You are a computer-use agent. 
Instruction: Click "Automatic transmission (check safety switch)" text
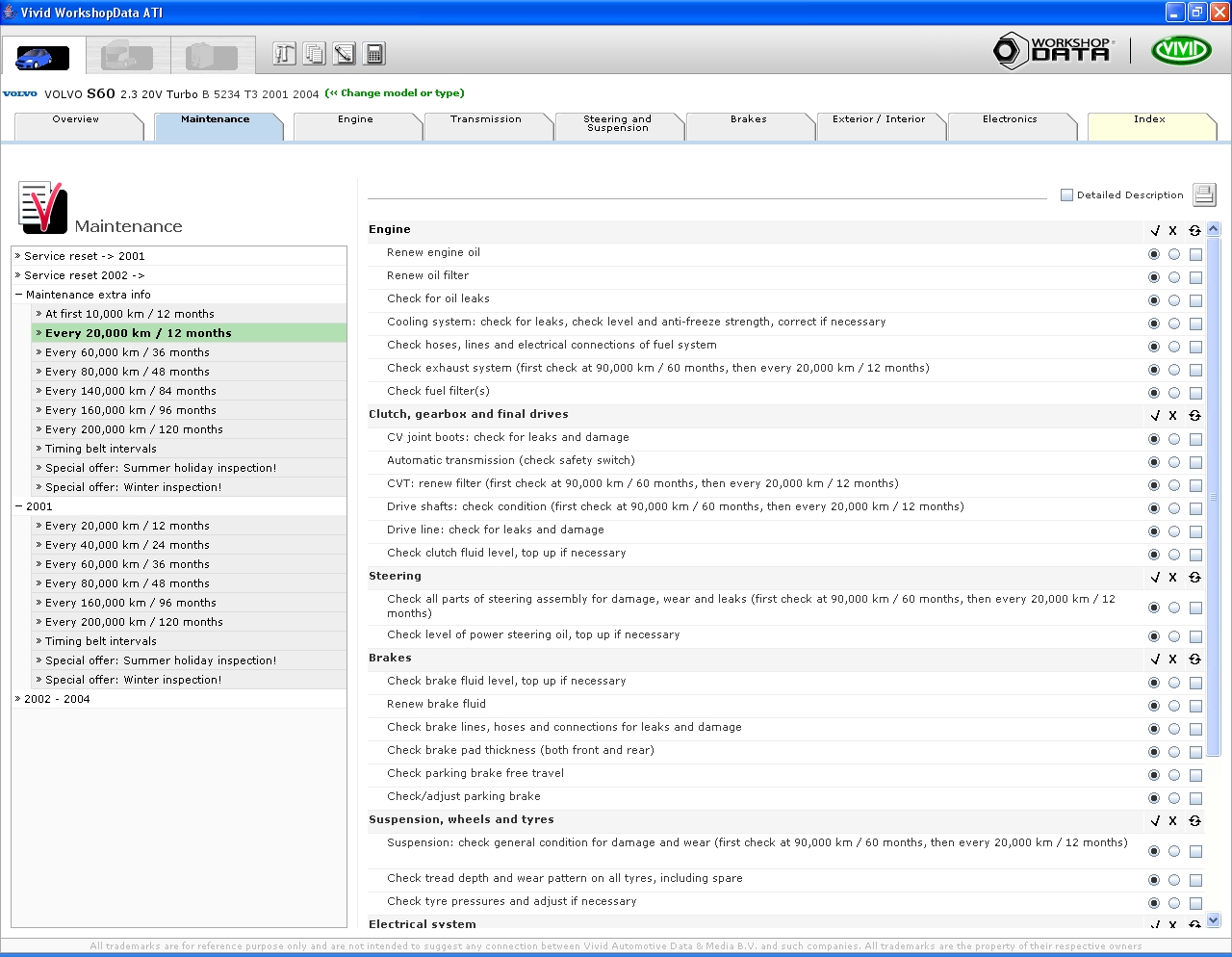511,460
